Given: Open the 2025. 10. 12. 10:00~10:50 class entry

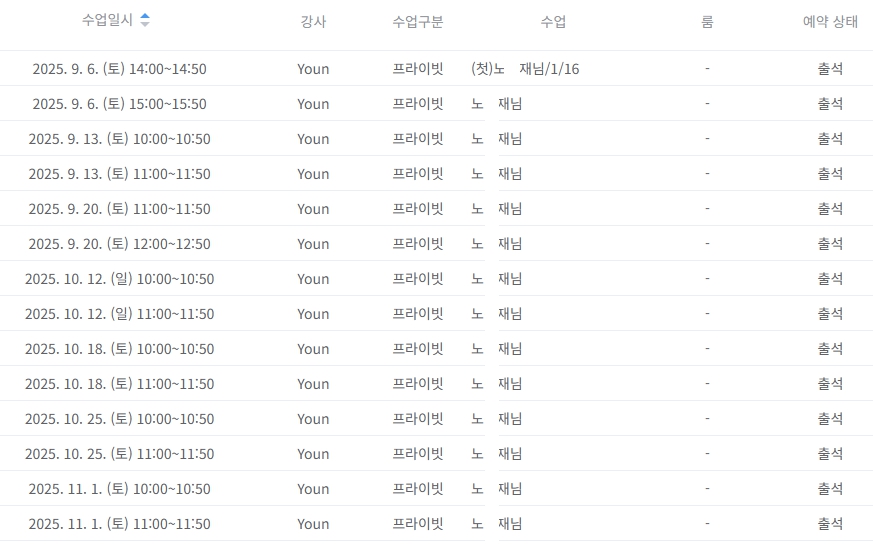Looking at the screenshot, I should [x=119, y=279].
